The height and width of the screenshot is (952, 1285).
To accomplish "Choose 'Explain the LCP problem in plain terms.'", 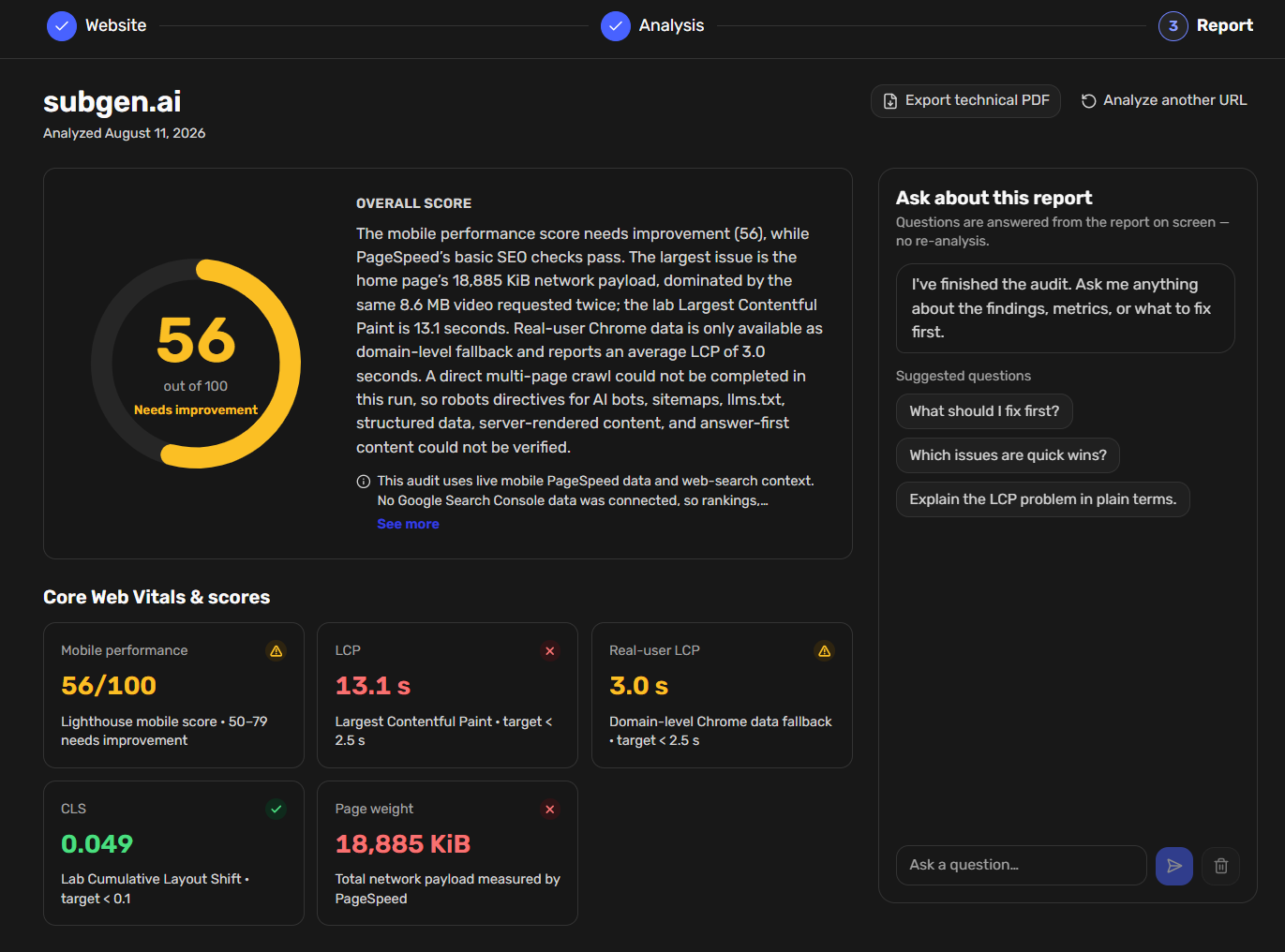I will point(1043,499).
